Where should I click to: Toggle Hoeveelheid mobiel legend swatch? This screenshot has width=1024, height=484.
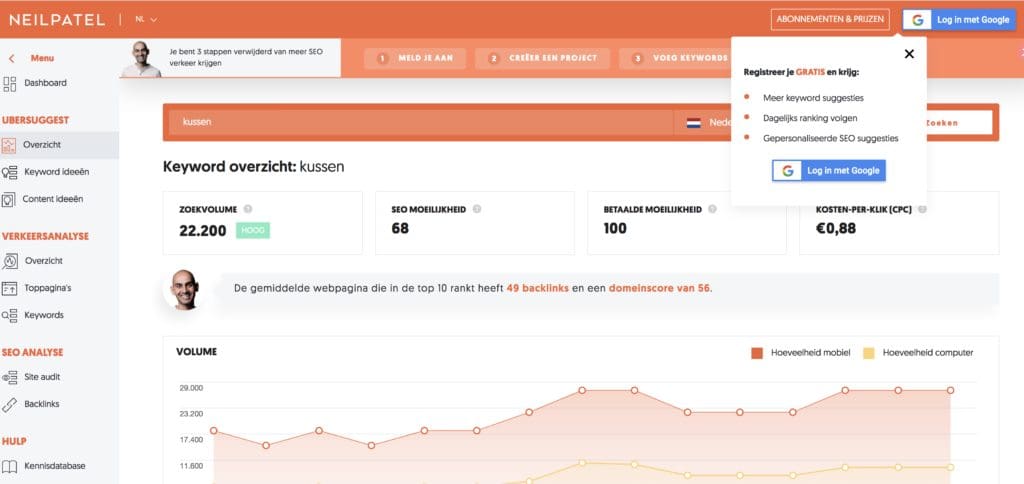click(x=757, y=353)
